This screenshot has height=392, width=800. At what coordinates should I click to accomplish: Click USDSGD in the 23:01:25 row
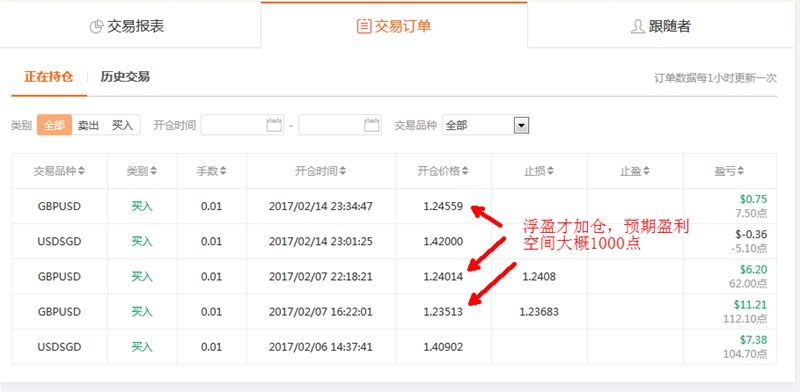[59, 241]
